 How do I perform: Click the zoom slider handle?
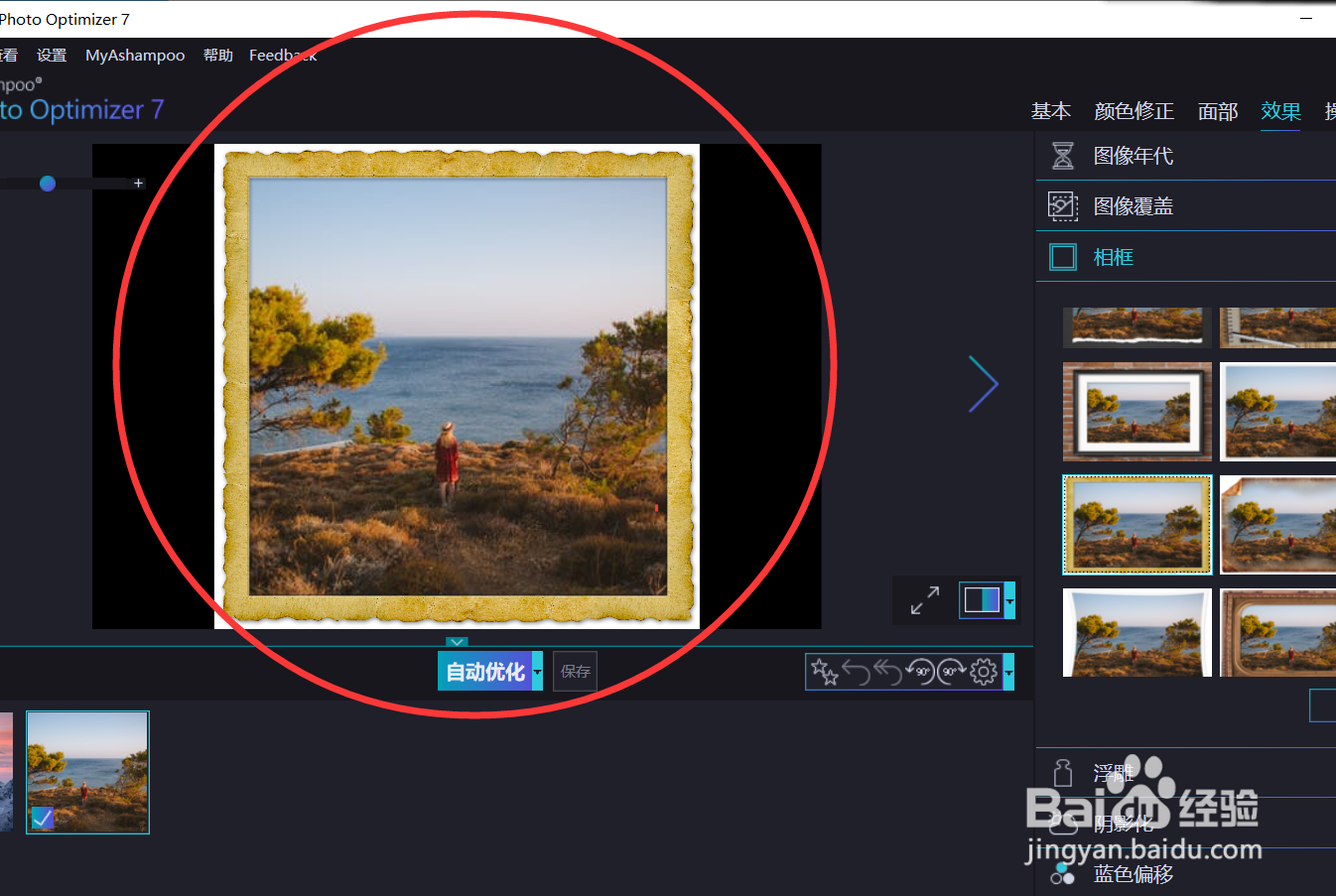click(48, 184)
